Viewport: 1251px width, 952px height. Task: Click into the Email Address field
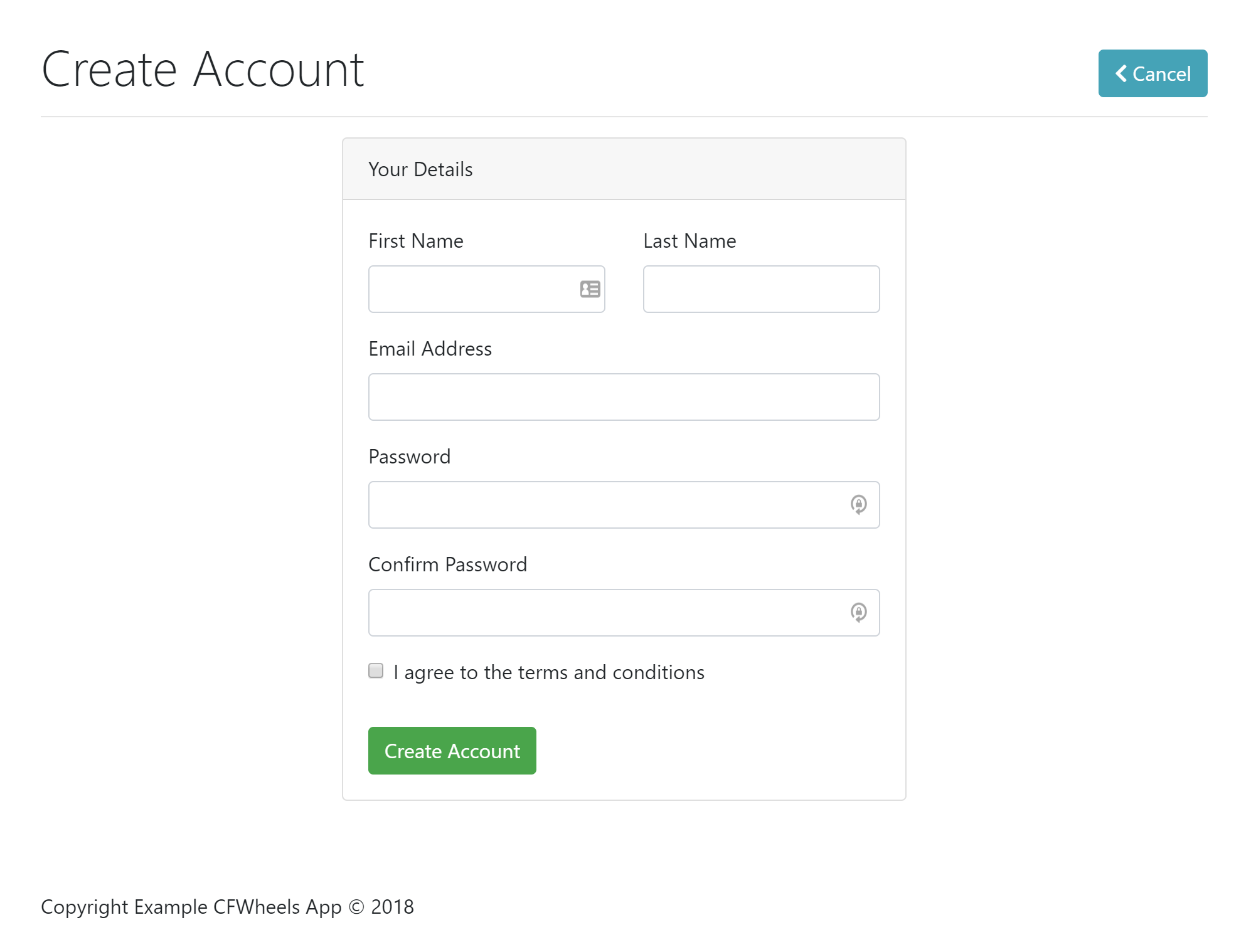[624, 397]
